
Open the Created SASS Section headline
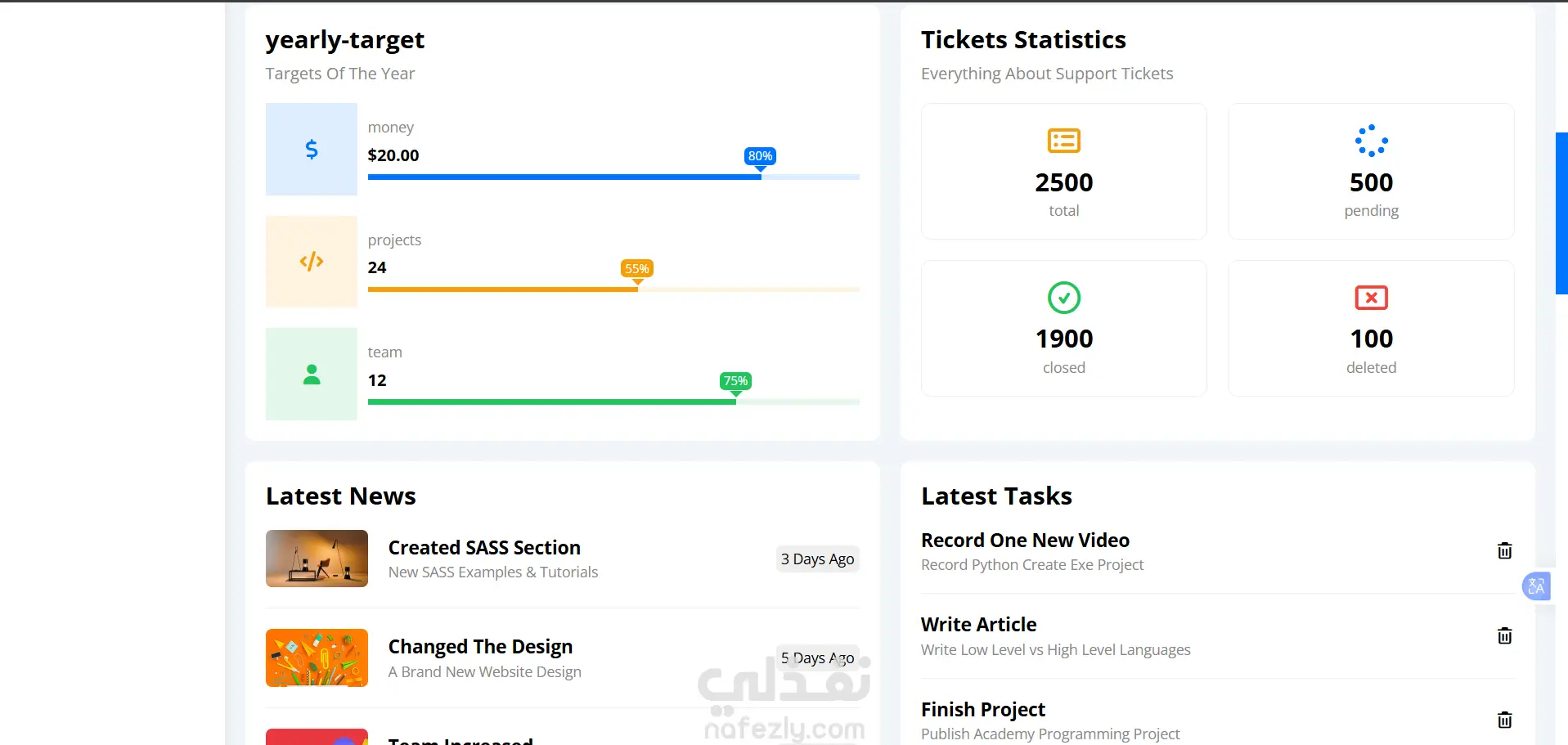[484, 547]
